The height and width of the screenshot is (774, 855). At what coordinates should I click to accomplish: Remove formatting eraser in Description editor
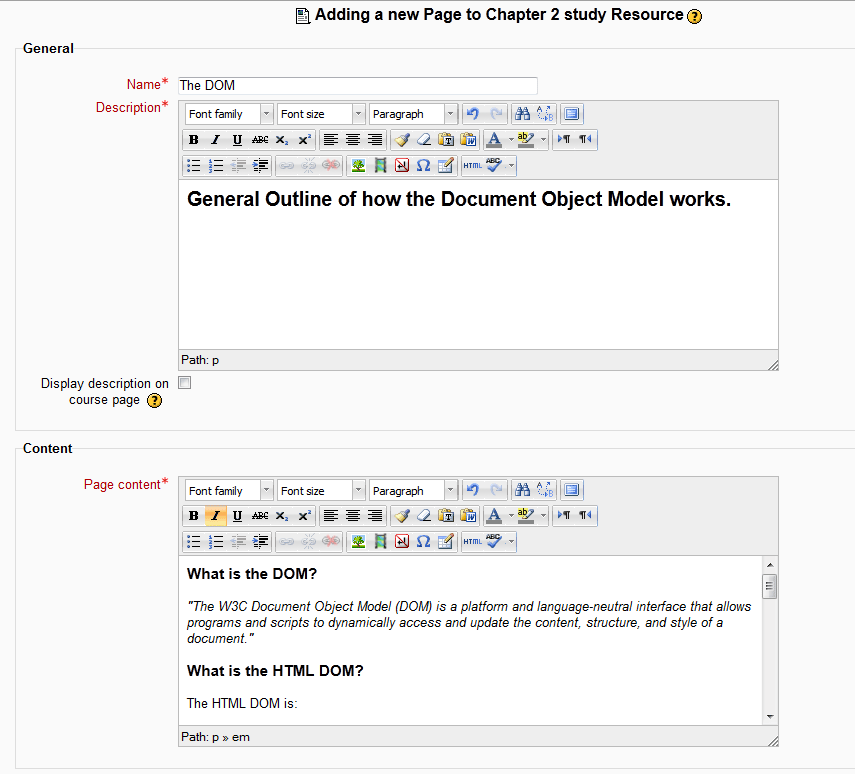[x=424, y=140]
